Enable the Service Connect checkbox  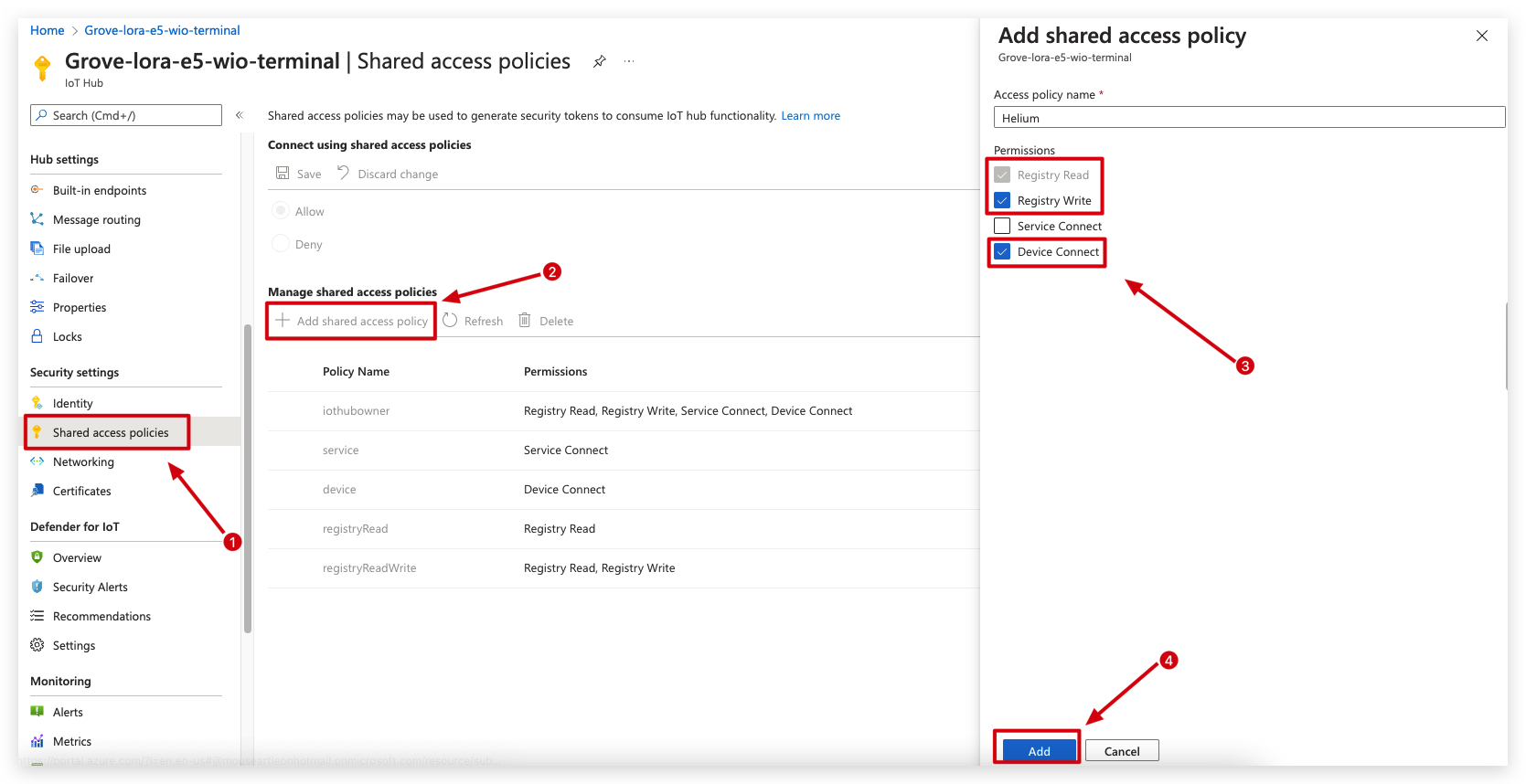tap(1002, 226)
